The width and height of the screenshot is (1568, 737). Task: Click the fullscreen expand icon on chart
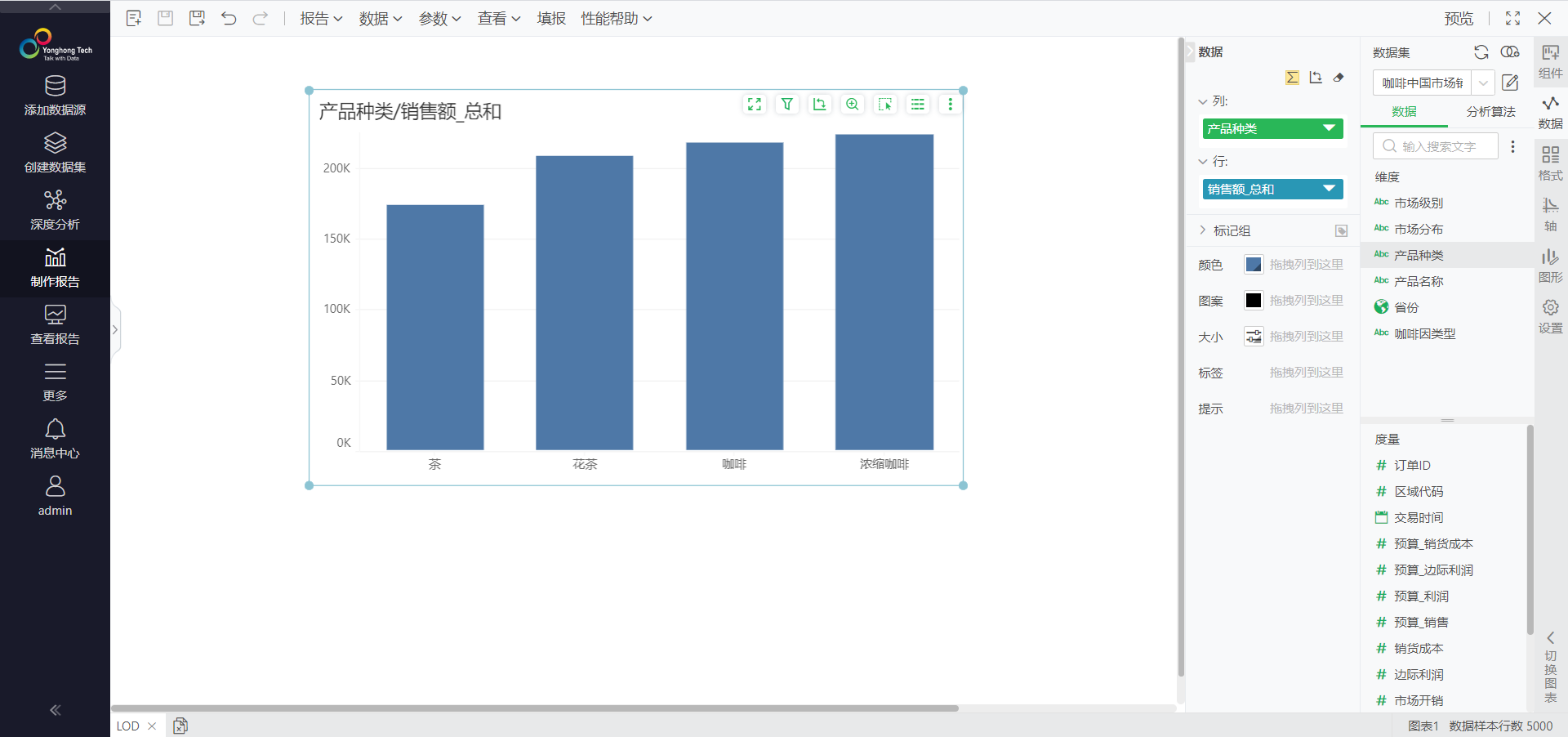pos(754,105)
